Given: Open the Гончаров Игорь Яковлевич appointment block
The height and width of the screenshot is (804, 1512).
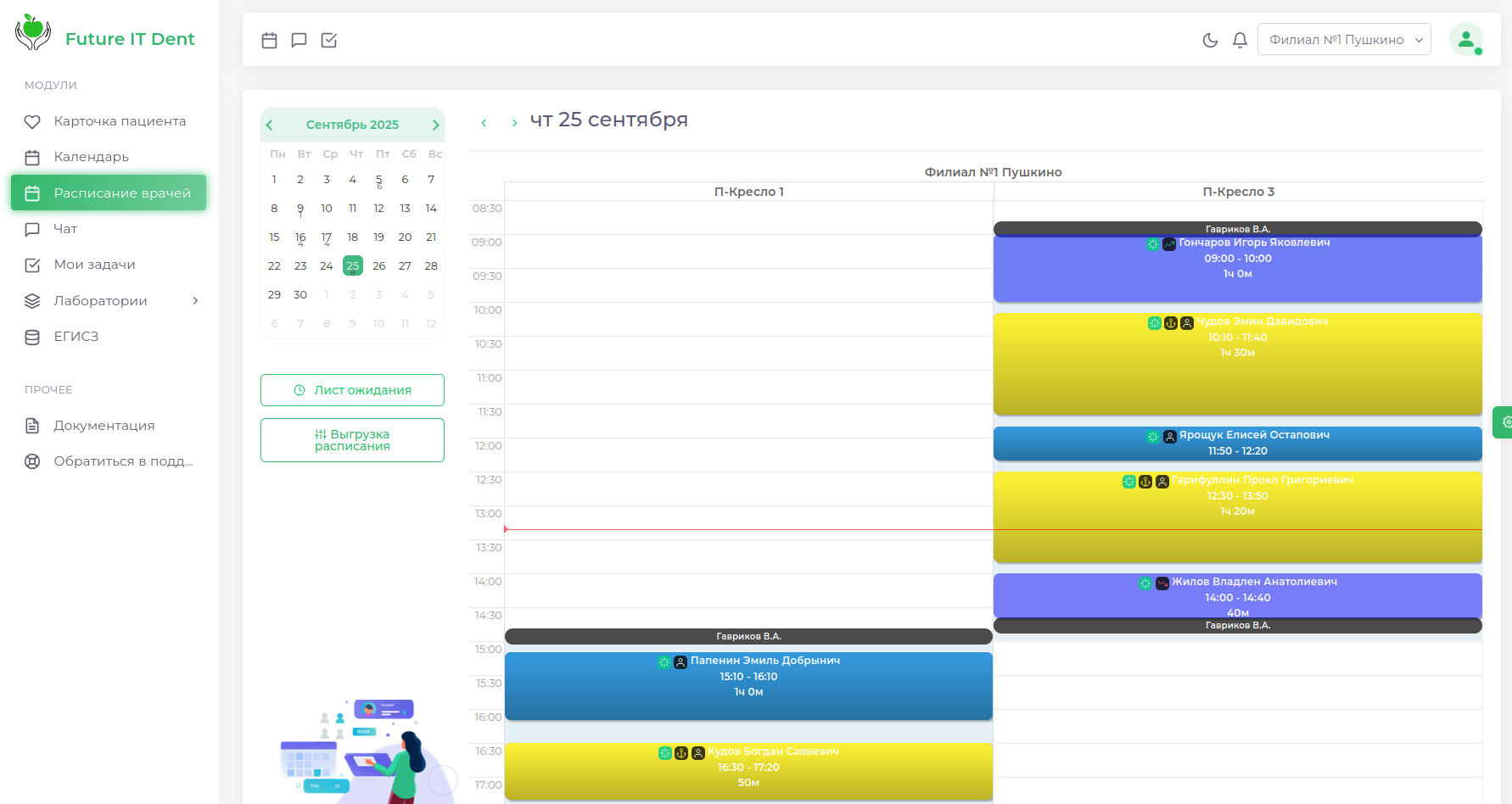Looking at the screenshot, I should [1238, 268].
